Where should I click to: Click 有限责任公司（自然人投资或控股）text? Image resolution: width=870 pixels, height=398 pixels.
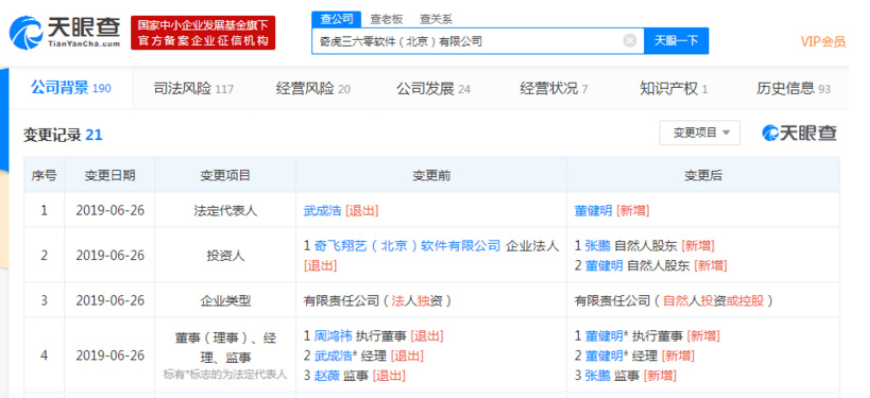click(674, 300)
